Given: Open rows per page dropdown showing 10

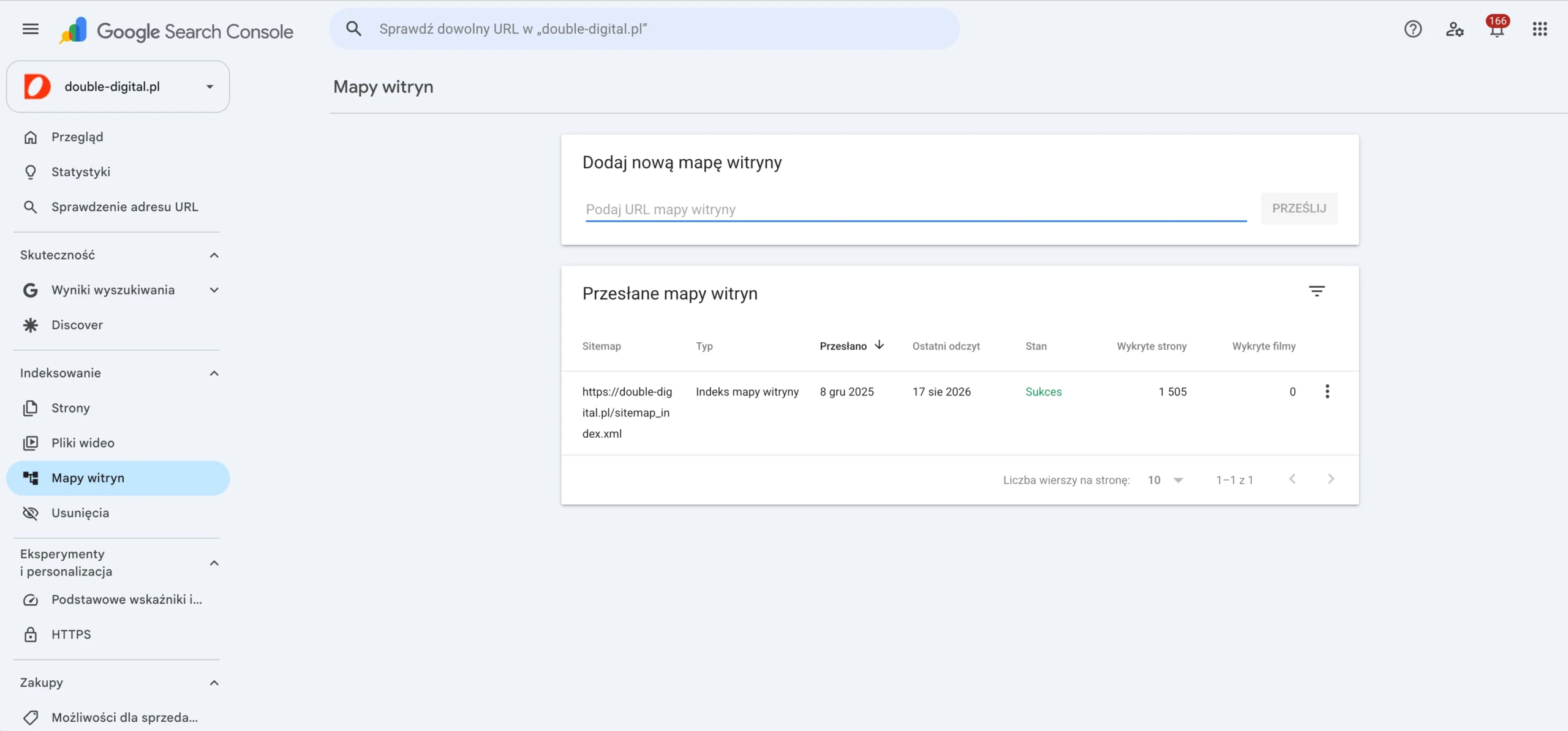Looking at the screenshot, I should (1165, 480).
